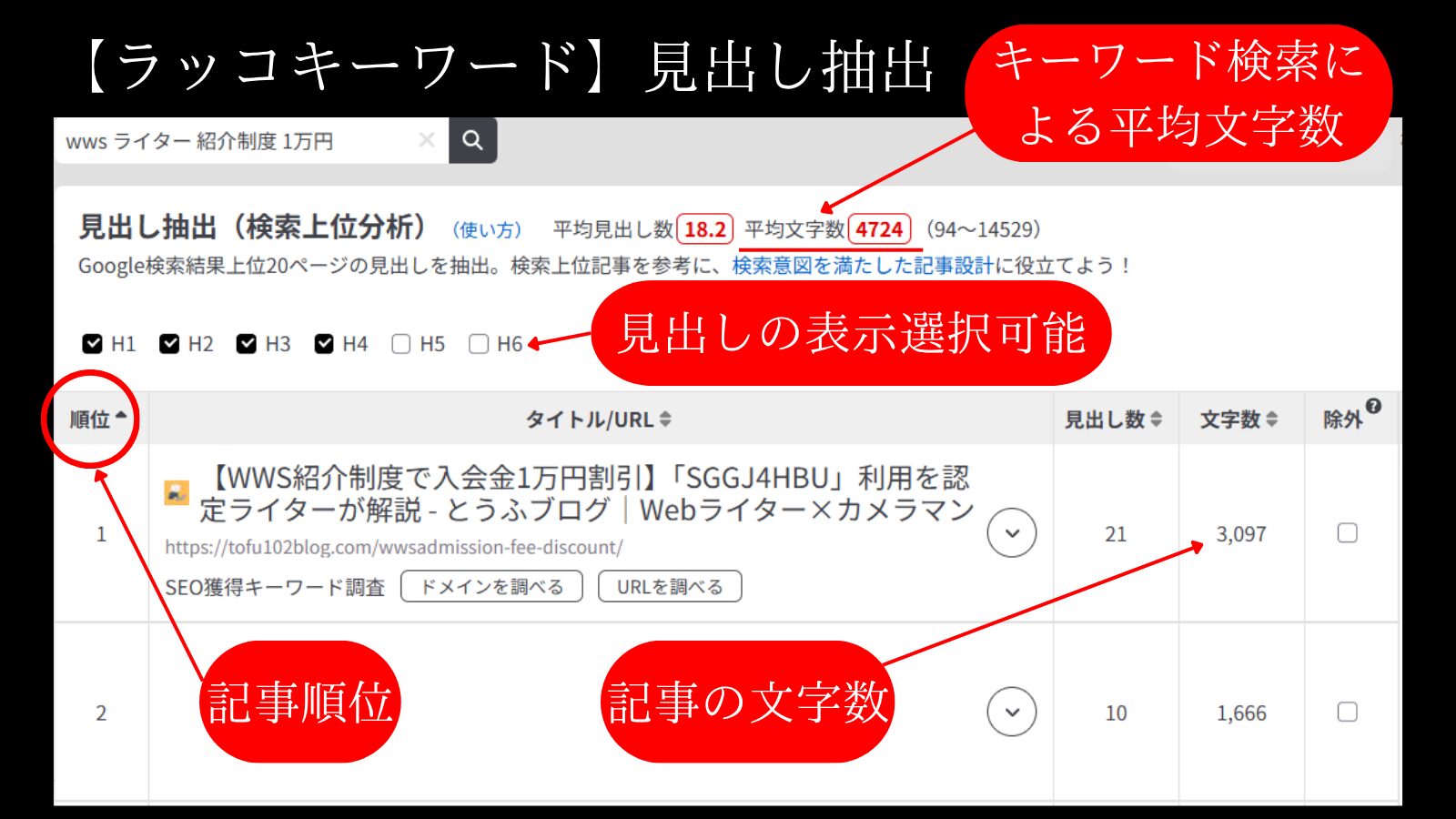Enable the H5 heading checkbox
Viewport: 1456px width, 819px height.
pos(401,344)
